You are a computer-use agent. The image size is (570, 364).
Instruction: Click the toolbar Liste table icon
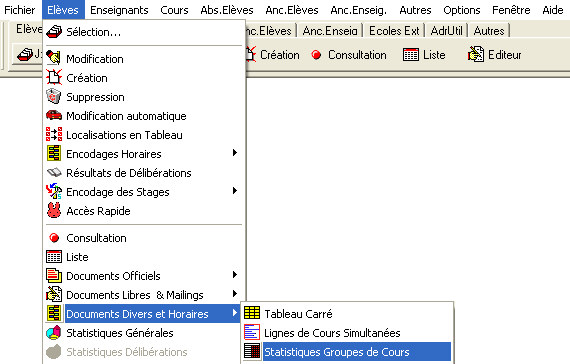(411, 55)
